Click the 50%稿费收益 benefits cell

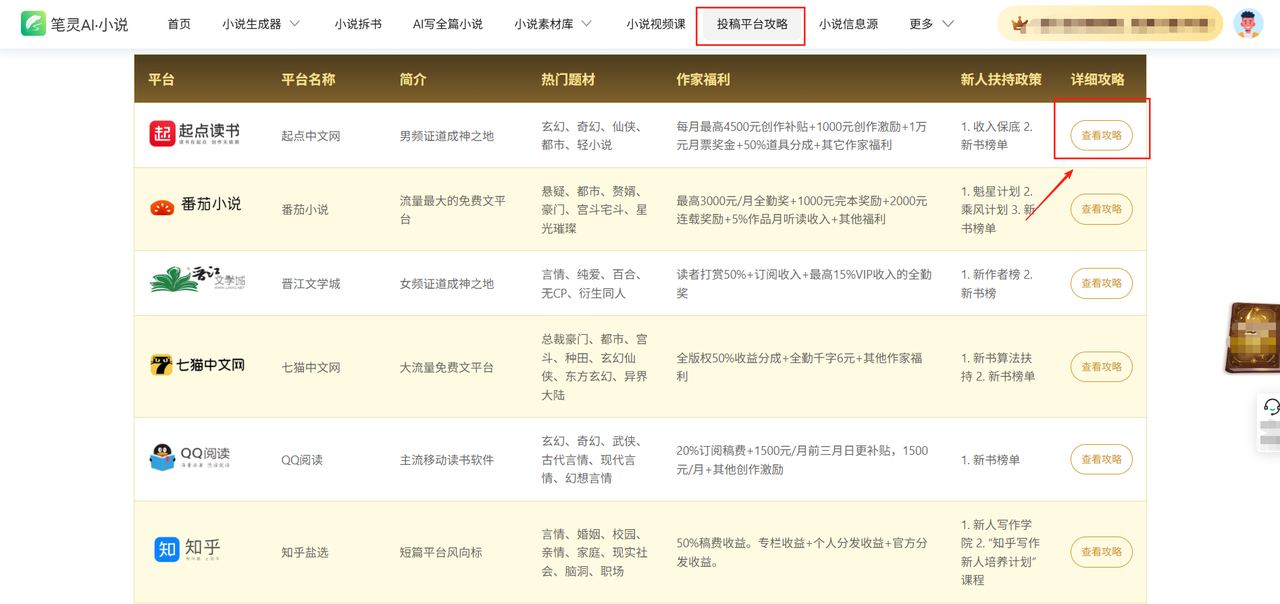coord(801,552)
